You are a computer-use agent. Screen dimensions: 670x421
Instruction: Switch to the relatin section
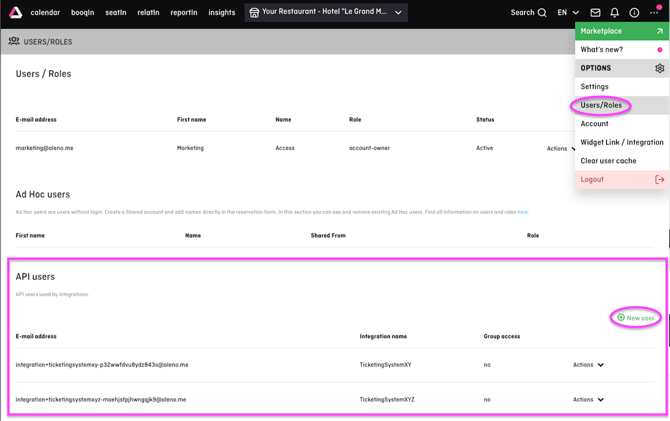148,12
